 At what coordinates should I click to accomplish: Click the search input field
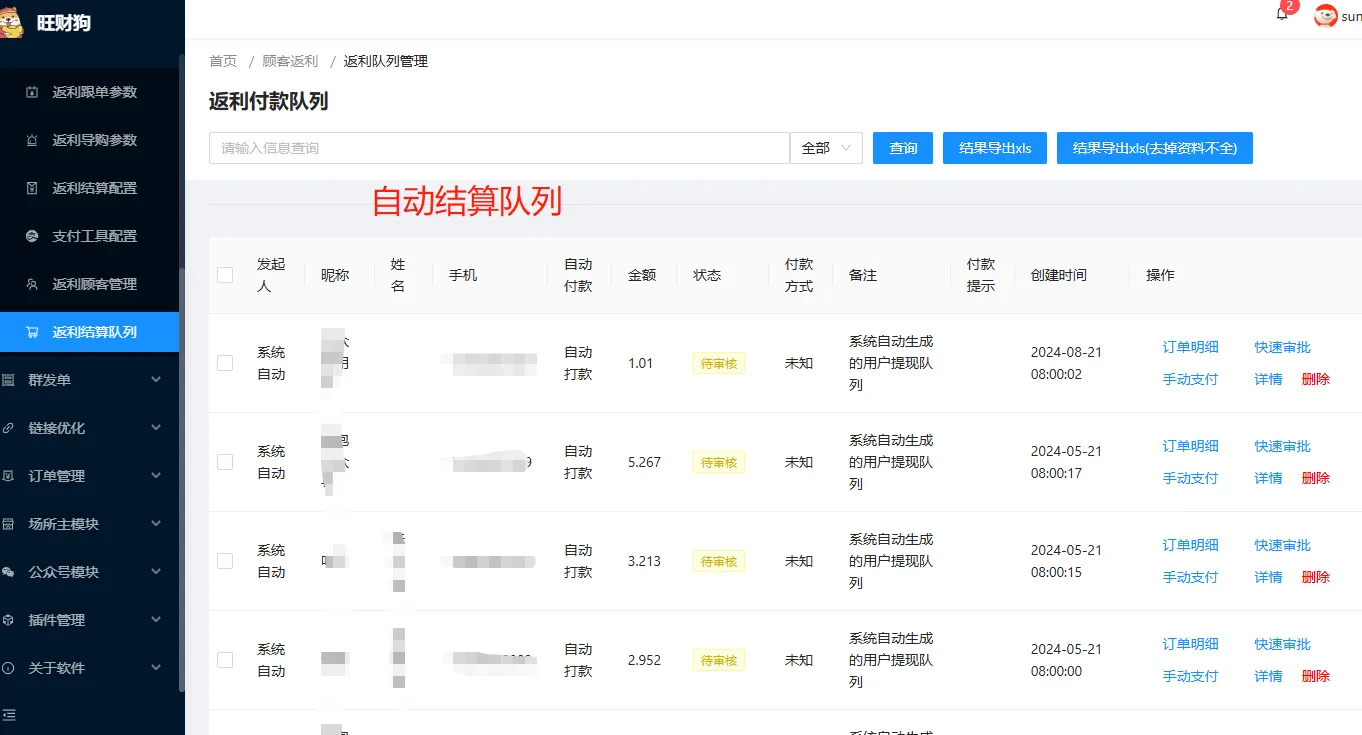pos(499,148)
